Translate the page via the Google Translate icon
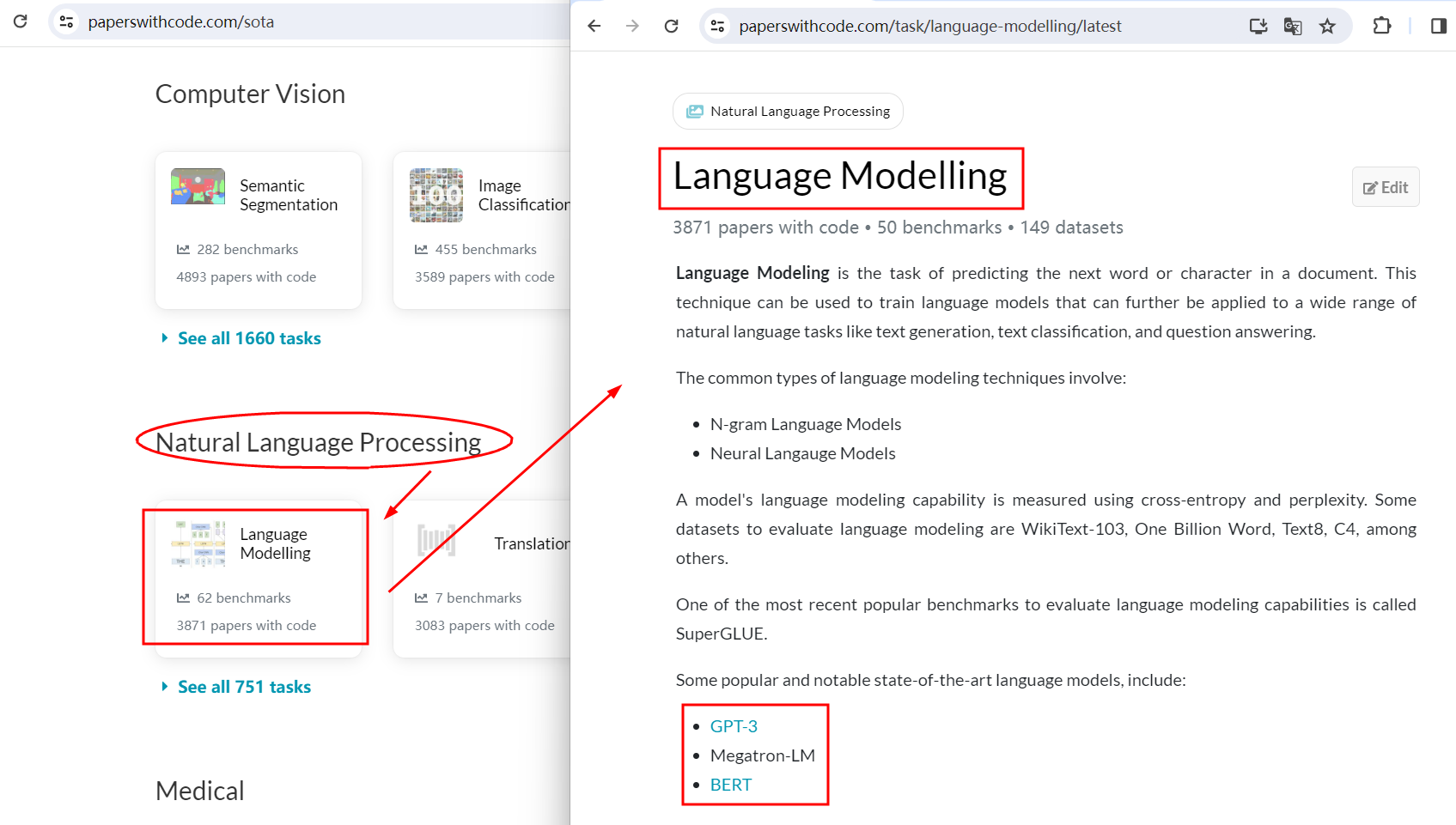The height and width of the screenshot is (825, 1456). 1292,26
